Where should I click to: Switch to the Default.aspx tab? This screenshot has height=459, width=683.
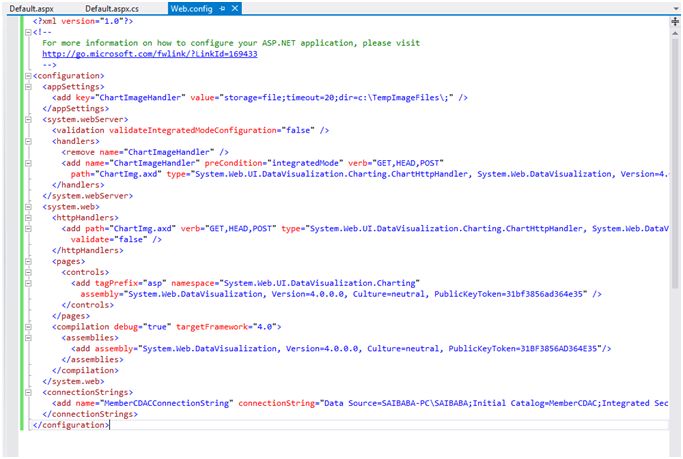[x=31, y=9]
